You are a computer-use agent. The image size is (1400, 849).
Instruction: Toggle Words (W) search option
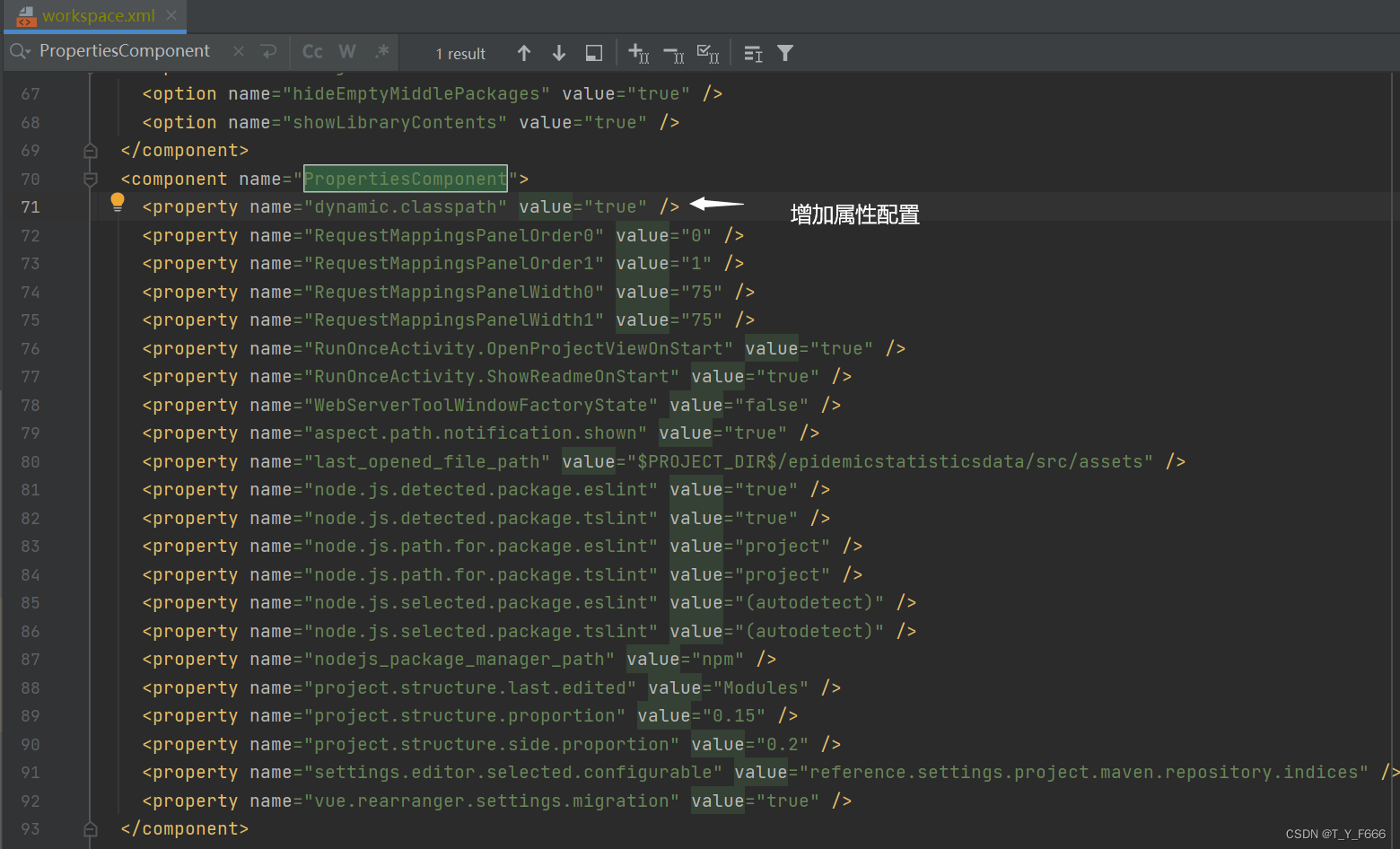347,52
